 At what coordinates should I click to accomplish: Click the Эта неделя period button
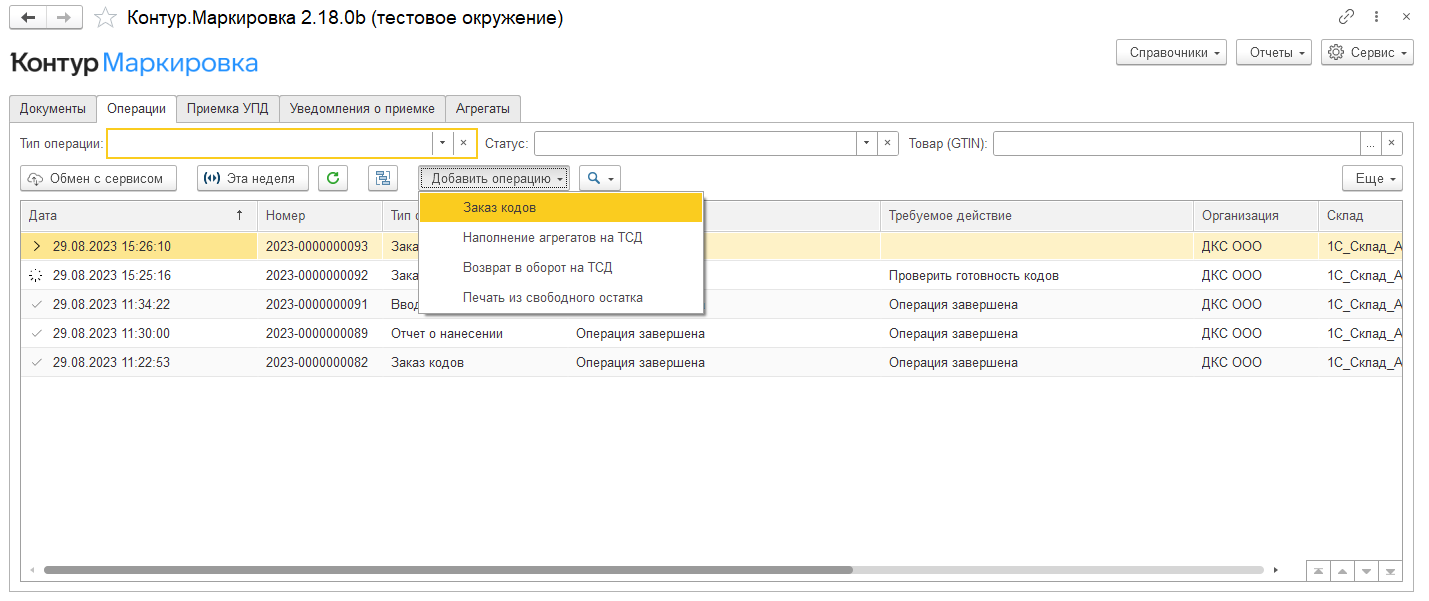[x=252, y=178]
